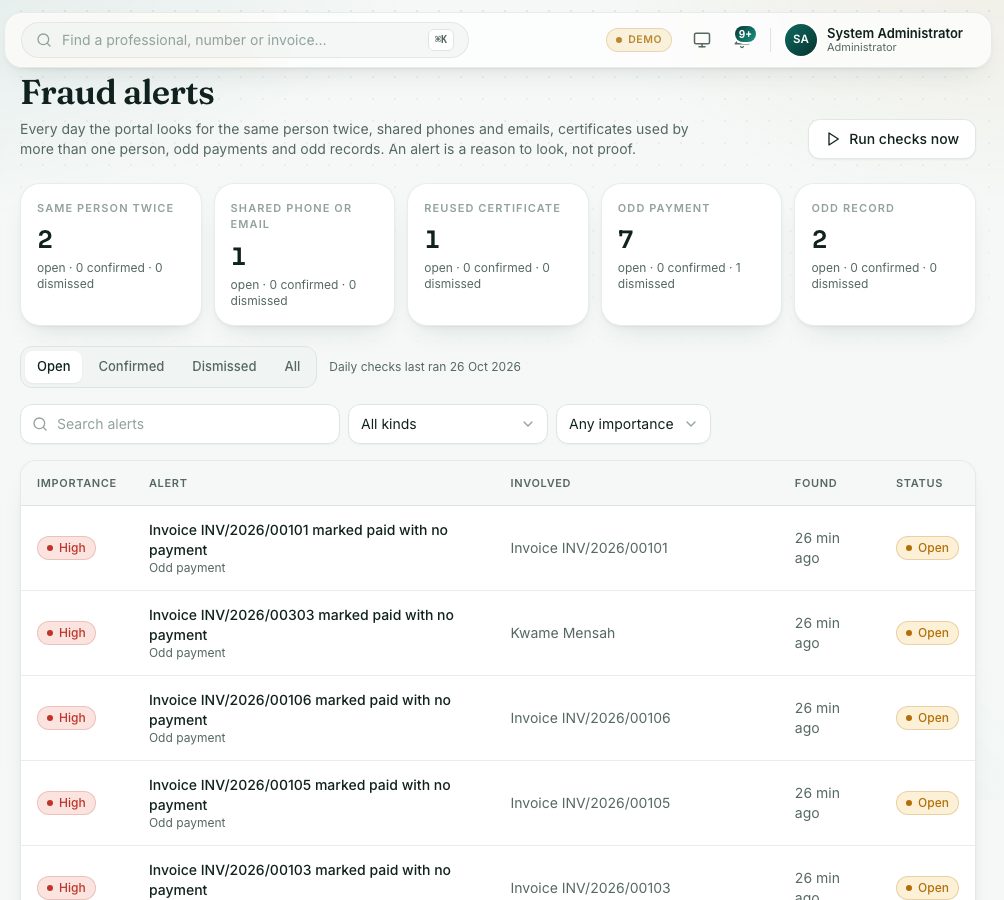Viewport: 1004px width, 900px height.
Task: Click High badge on INV/2026/00303 row
Action: click(x=66, y=633)
